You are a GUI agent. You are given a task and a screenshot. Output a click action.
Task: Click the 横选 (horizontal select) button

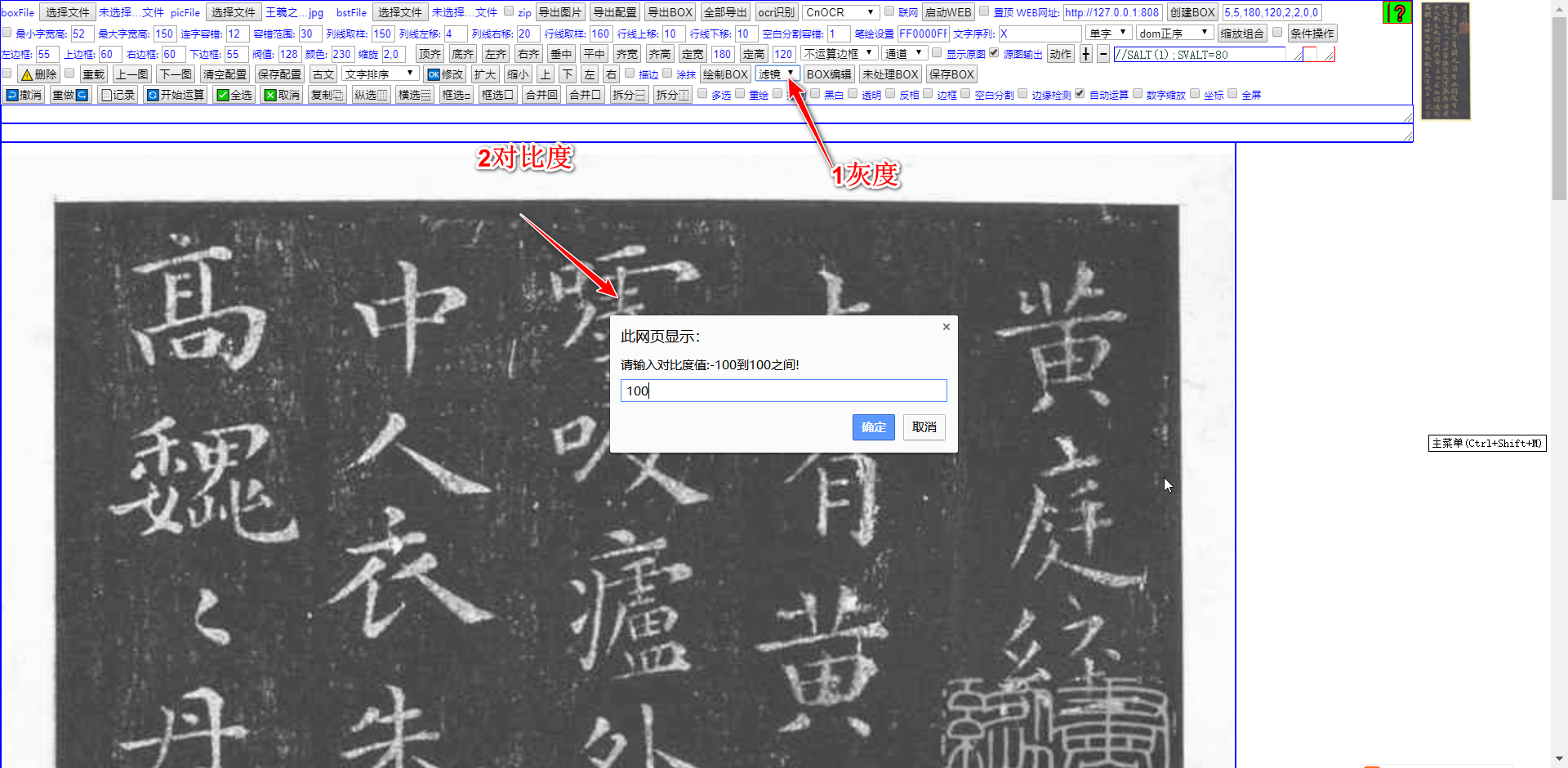tap(414, 95)
